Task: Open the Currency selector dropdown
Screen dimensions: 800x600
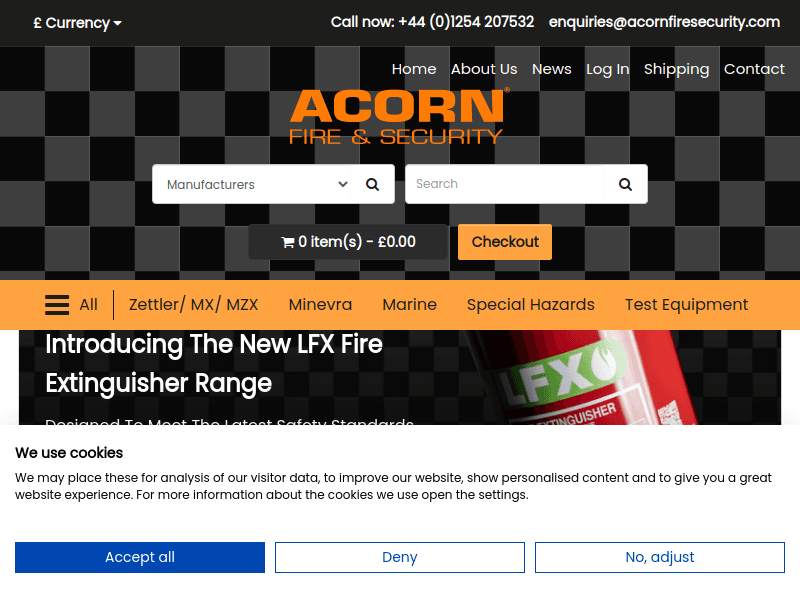Action: (x=77, y=22)
